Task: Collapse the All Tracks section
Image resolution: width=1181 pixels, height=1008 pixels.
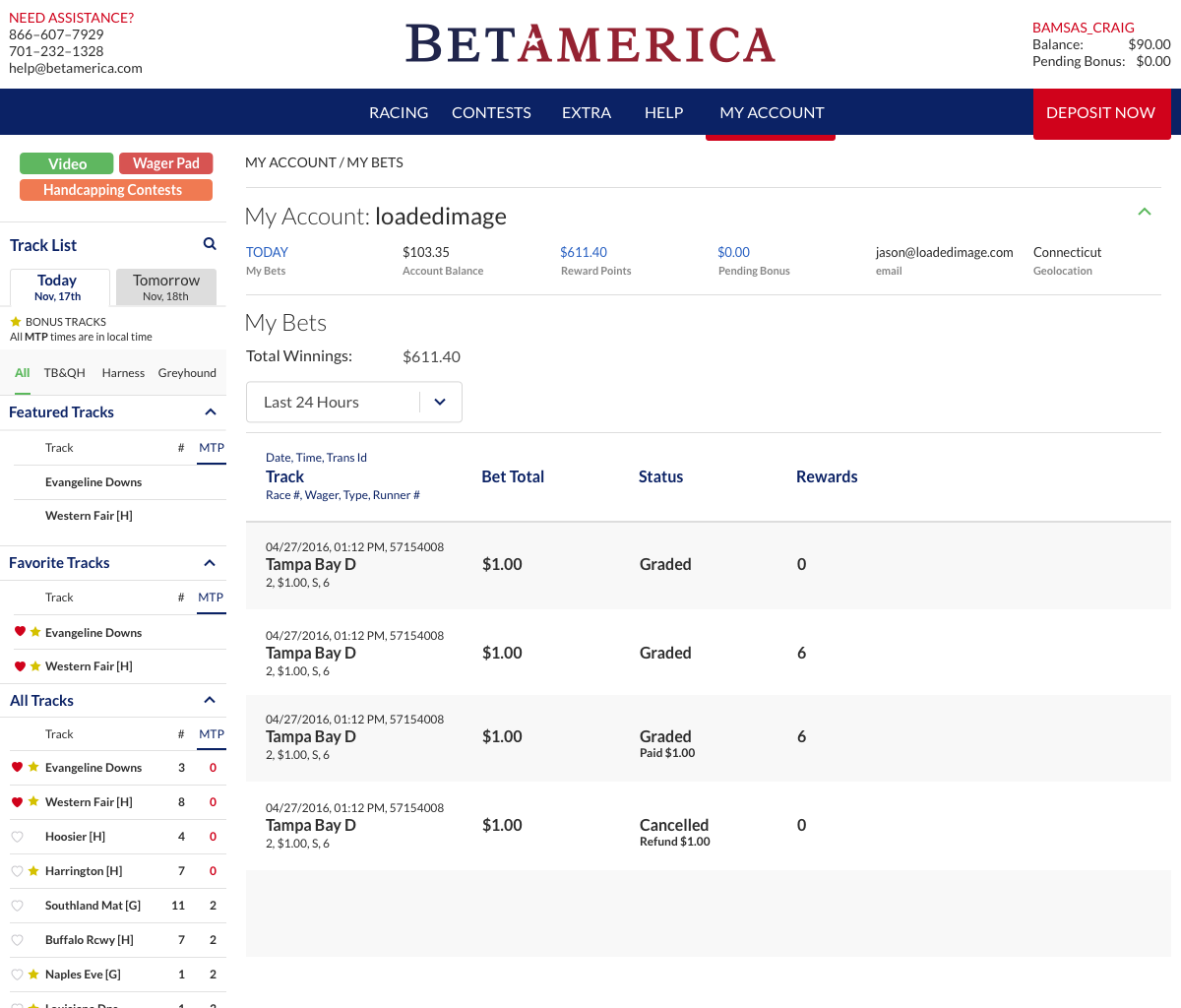Action: point(210,700)
